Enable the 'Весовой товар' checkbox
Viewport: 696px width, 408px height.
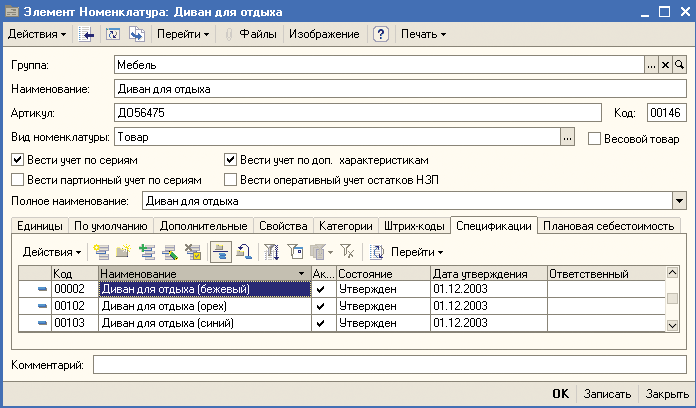(x=594, y=138)
